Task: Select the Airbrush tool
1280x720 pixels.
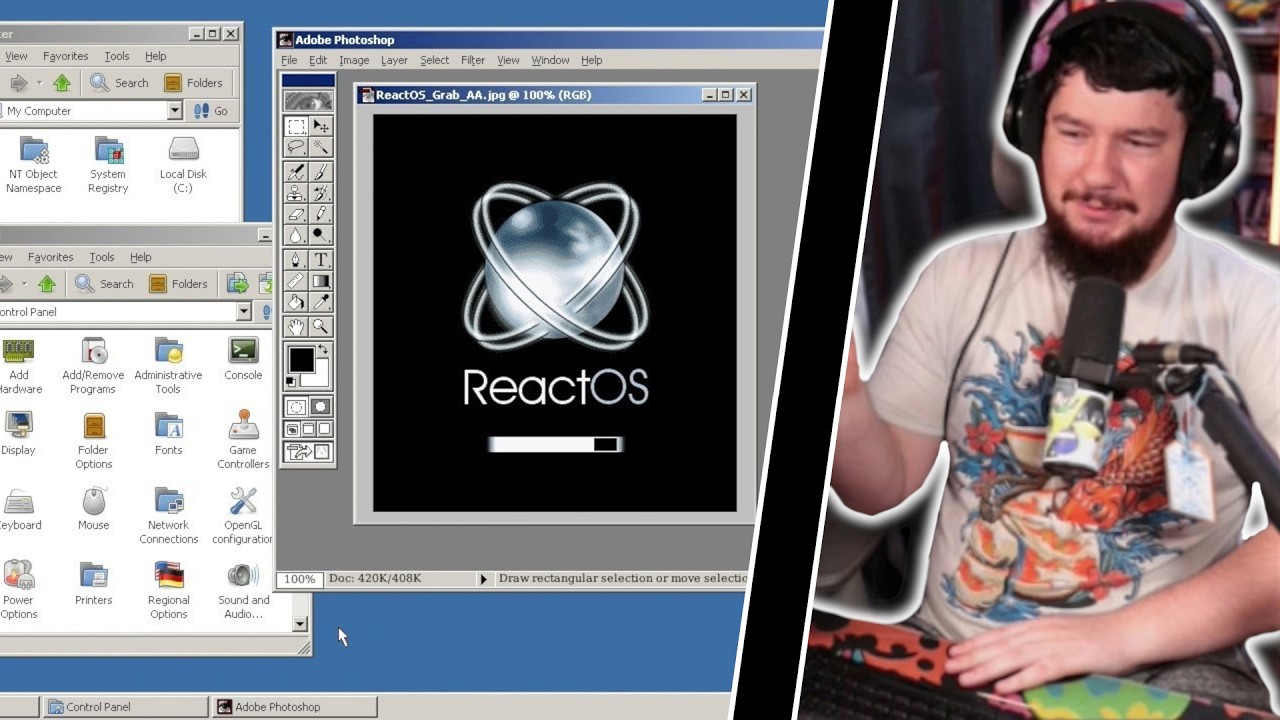Action: click(x=296, y=172)
